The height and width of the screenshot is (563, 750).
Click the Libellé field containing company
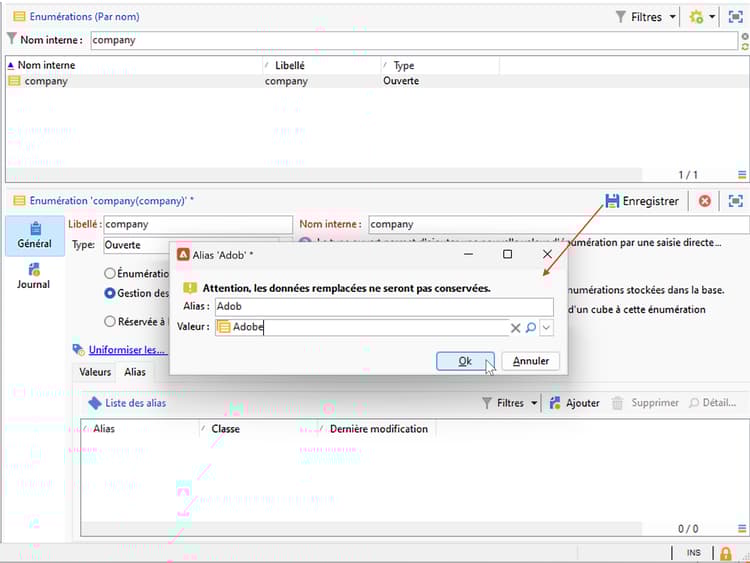coord(198,224)
